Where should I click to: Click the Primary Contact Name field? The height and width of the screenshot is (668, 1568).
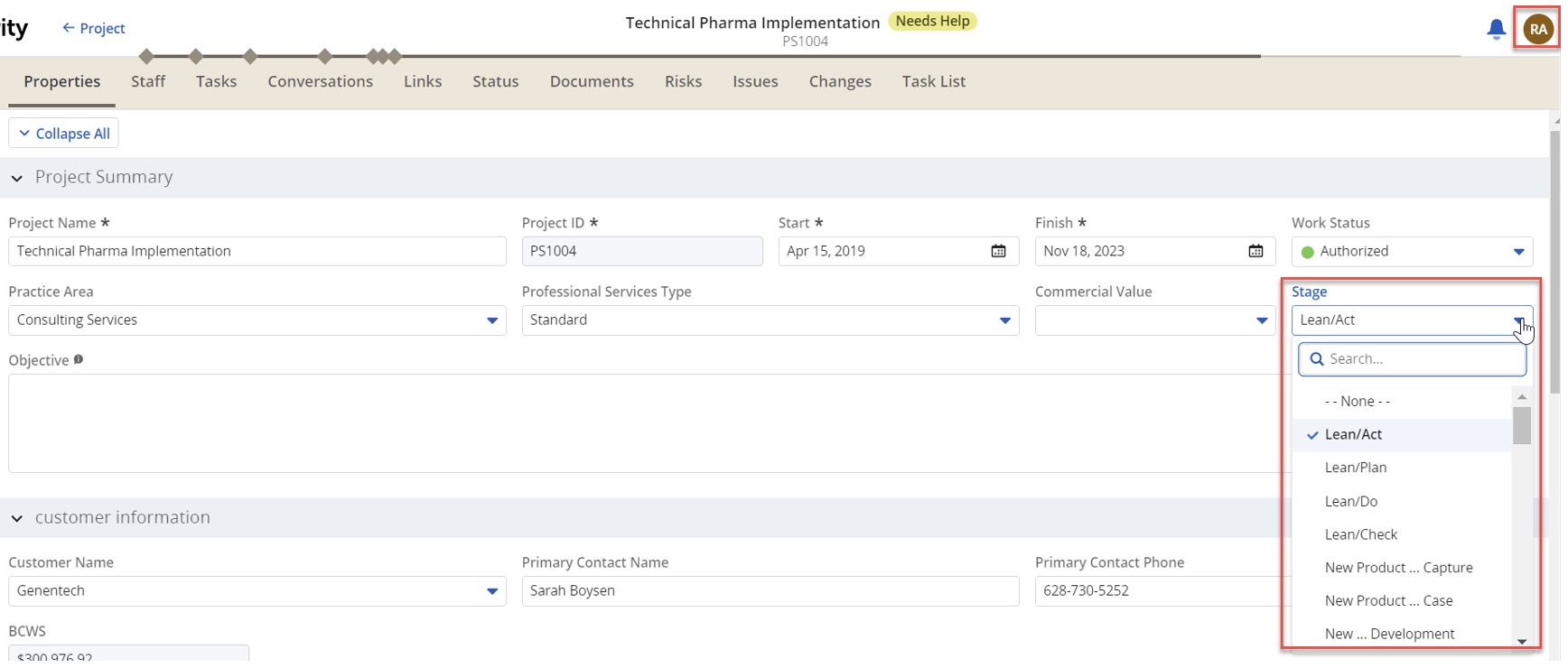tap(770, 591)
